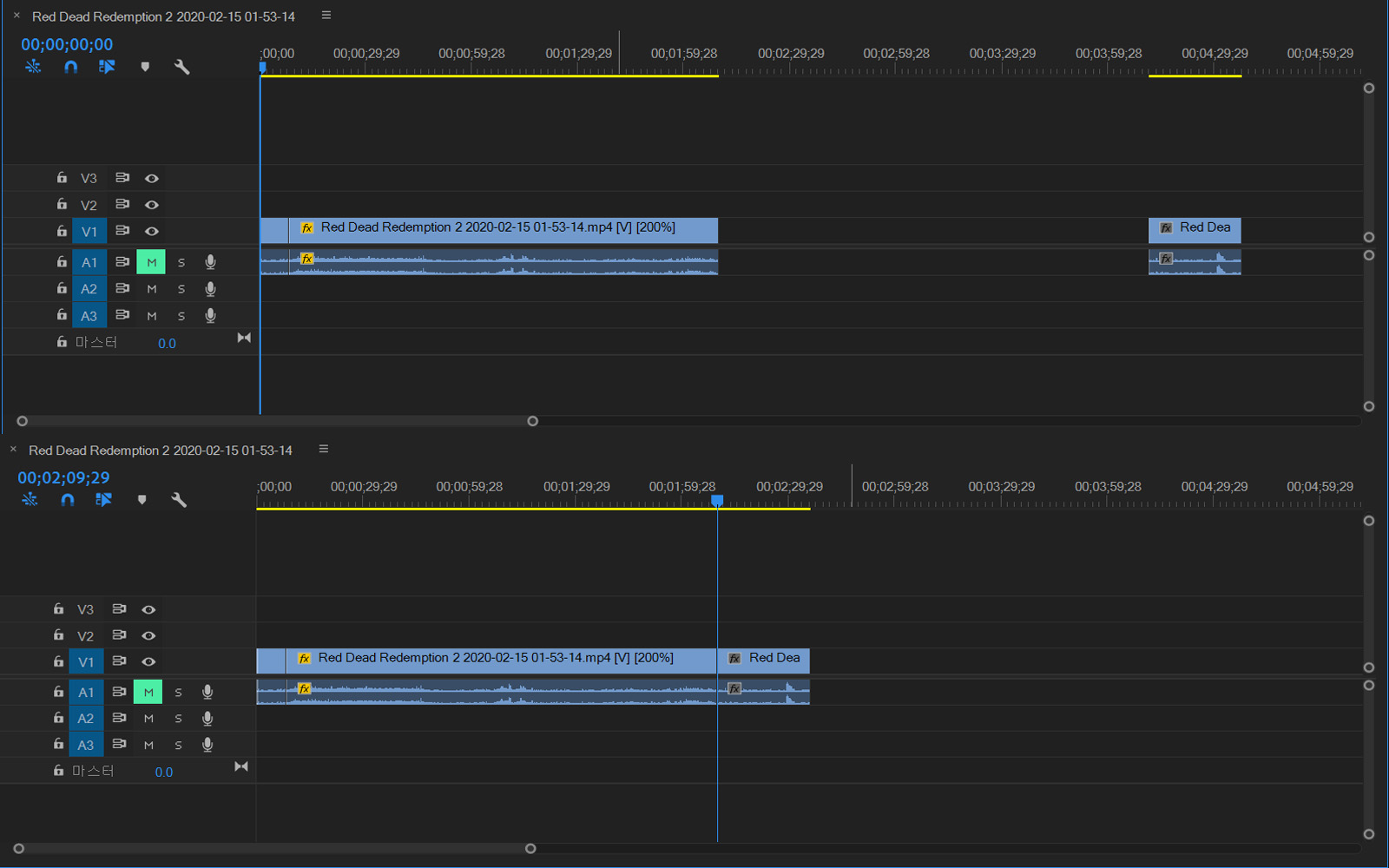Hide V3 track output in top timeline
This screenshot has height=868, width=1389.
coord(152,179)
